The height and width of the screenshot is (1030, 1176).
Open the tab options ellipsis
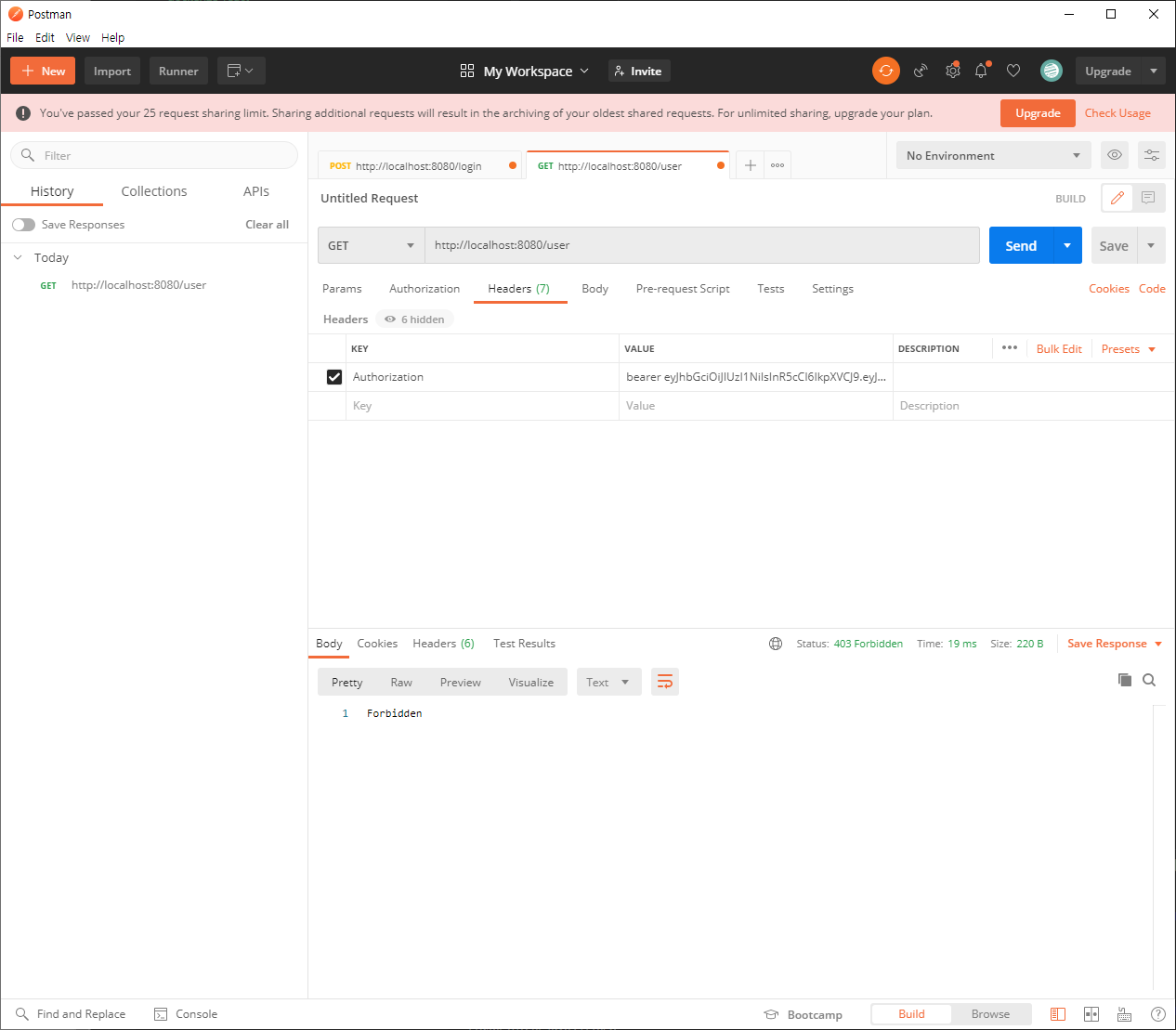777,165
